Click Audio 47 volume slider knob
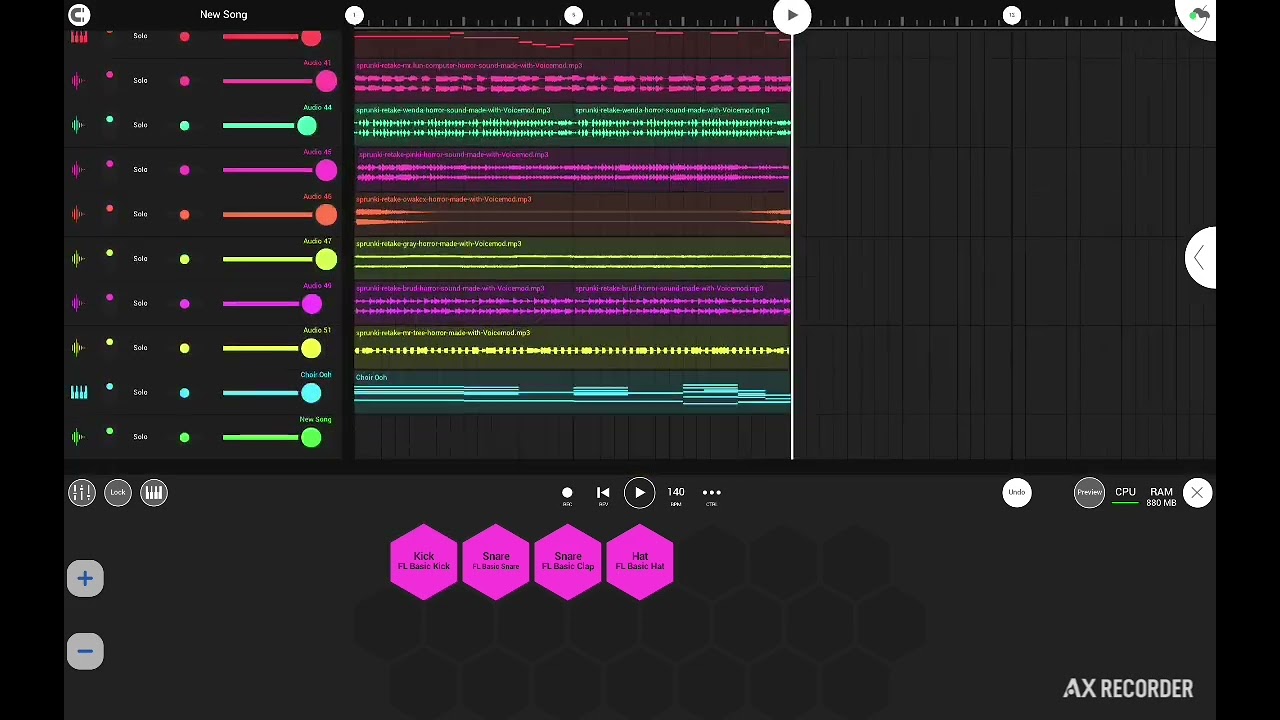 [326, 259]
